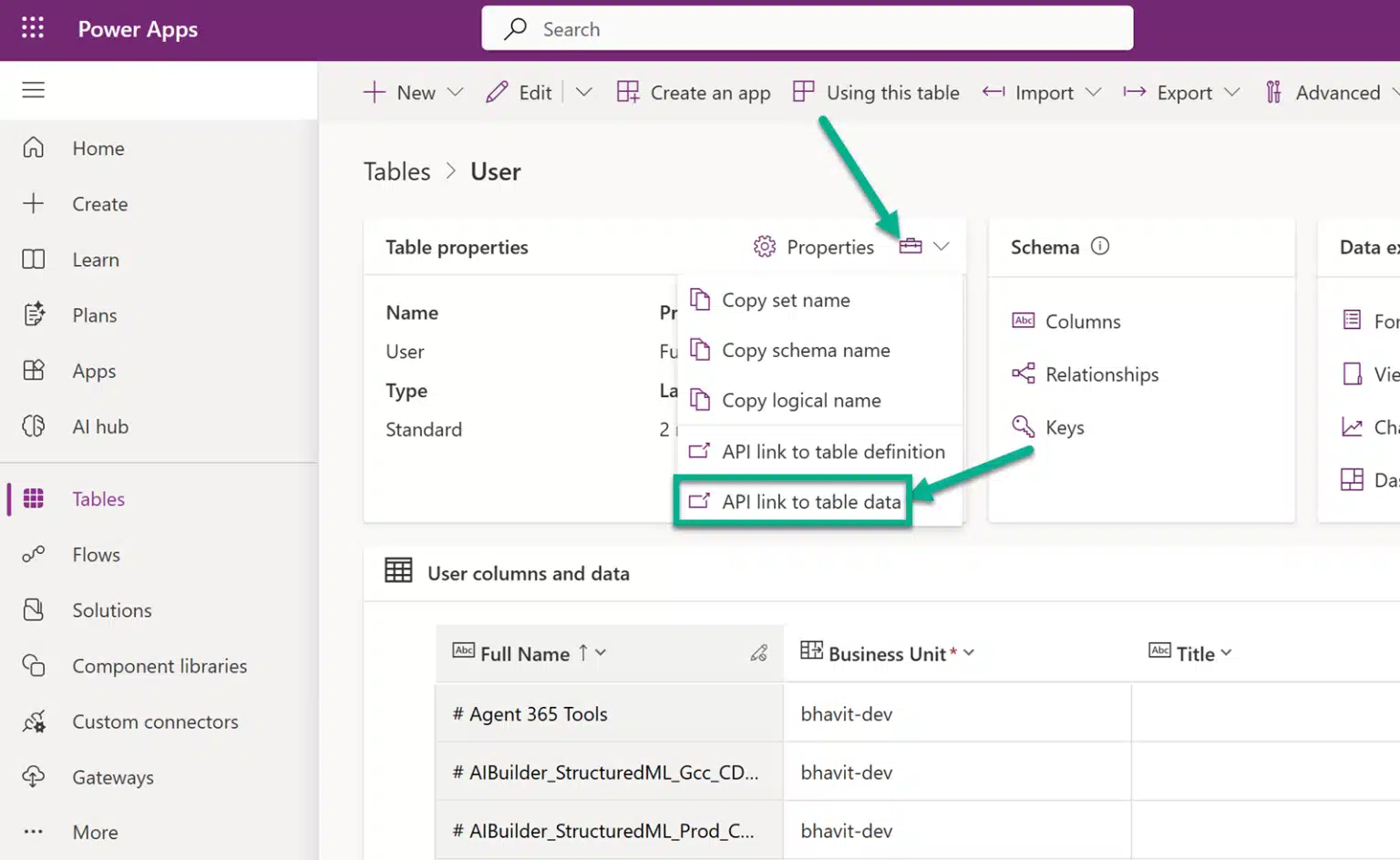Open the Edit split-button chevron

click(x=584, y=92)
